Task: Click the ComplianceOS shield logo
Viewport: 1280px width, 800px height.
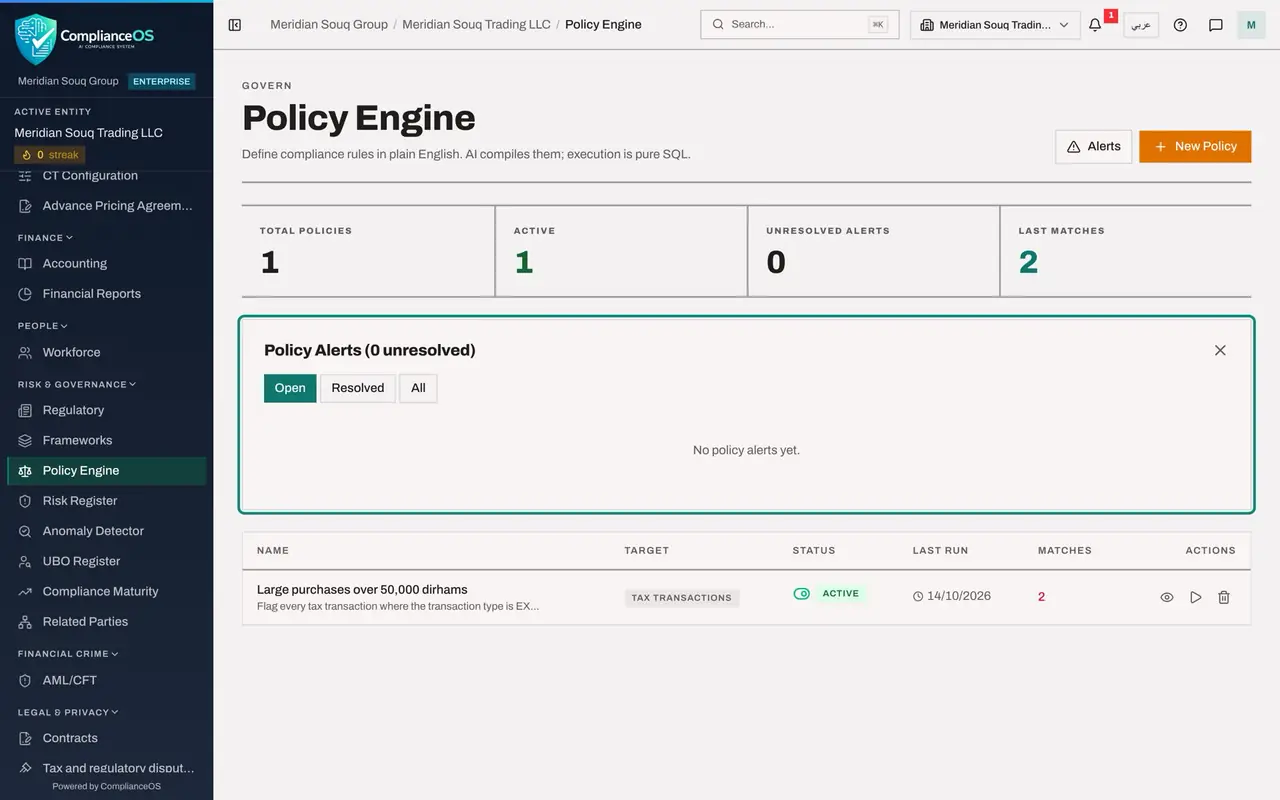Action: click(36, 38)
